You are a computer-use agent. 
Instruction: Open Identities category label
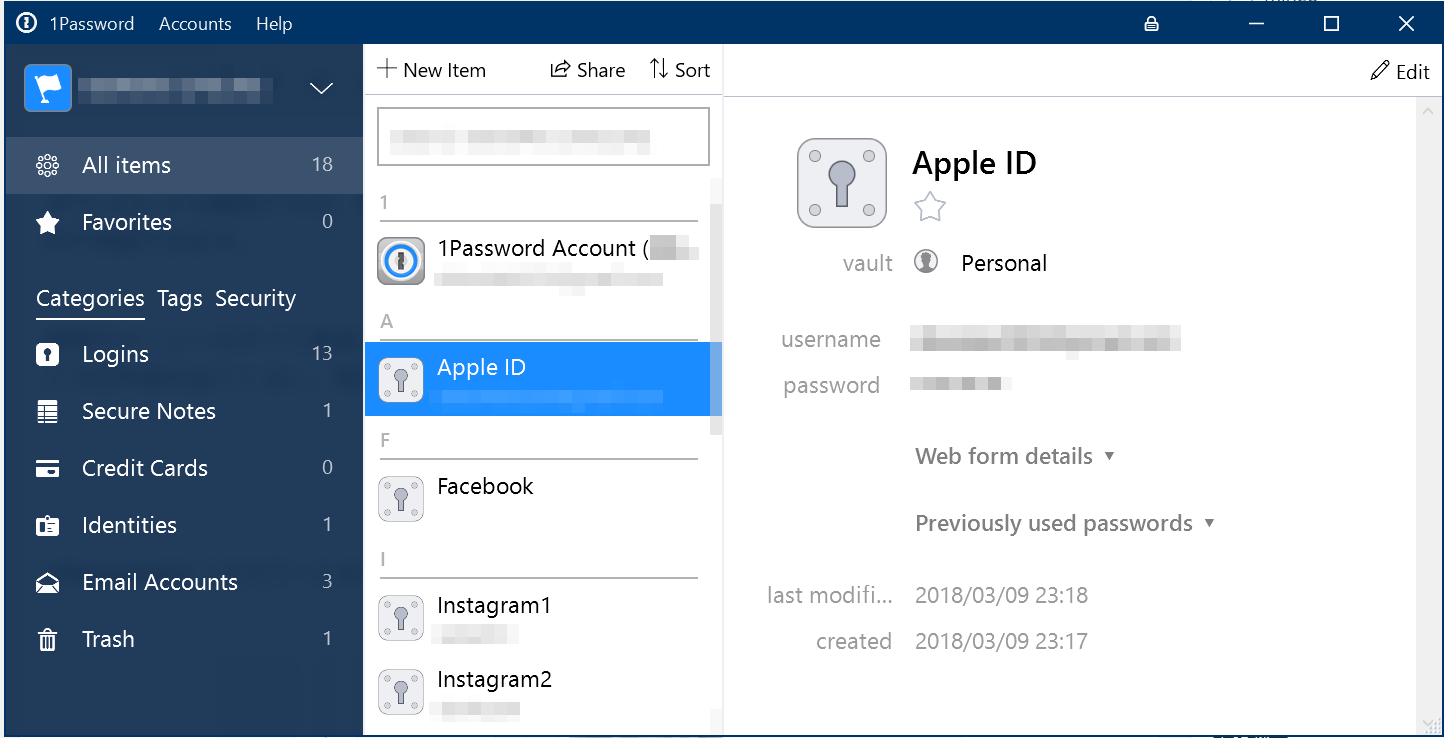pyautogui.click(x=129, y=525)
